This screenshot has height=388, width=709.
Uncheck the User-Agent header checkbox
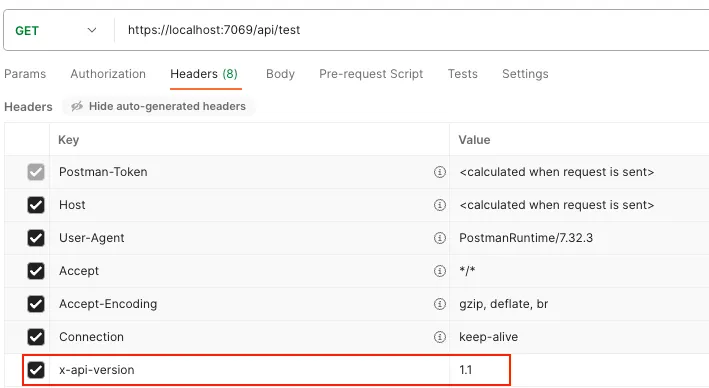coord(36,238)
